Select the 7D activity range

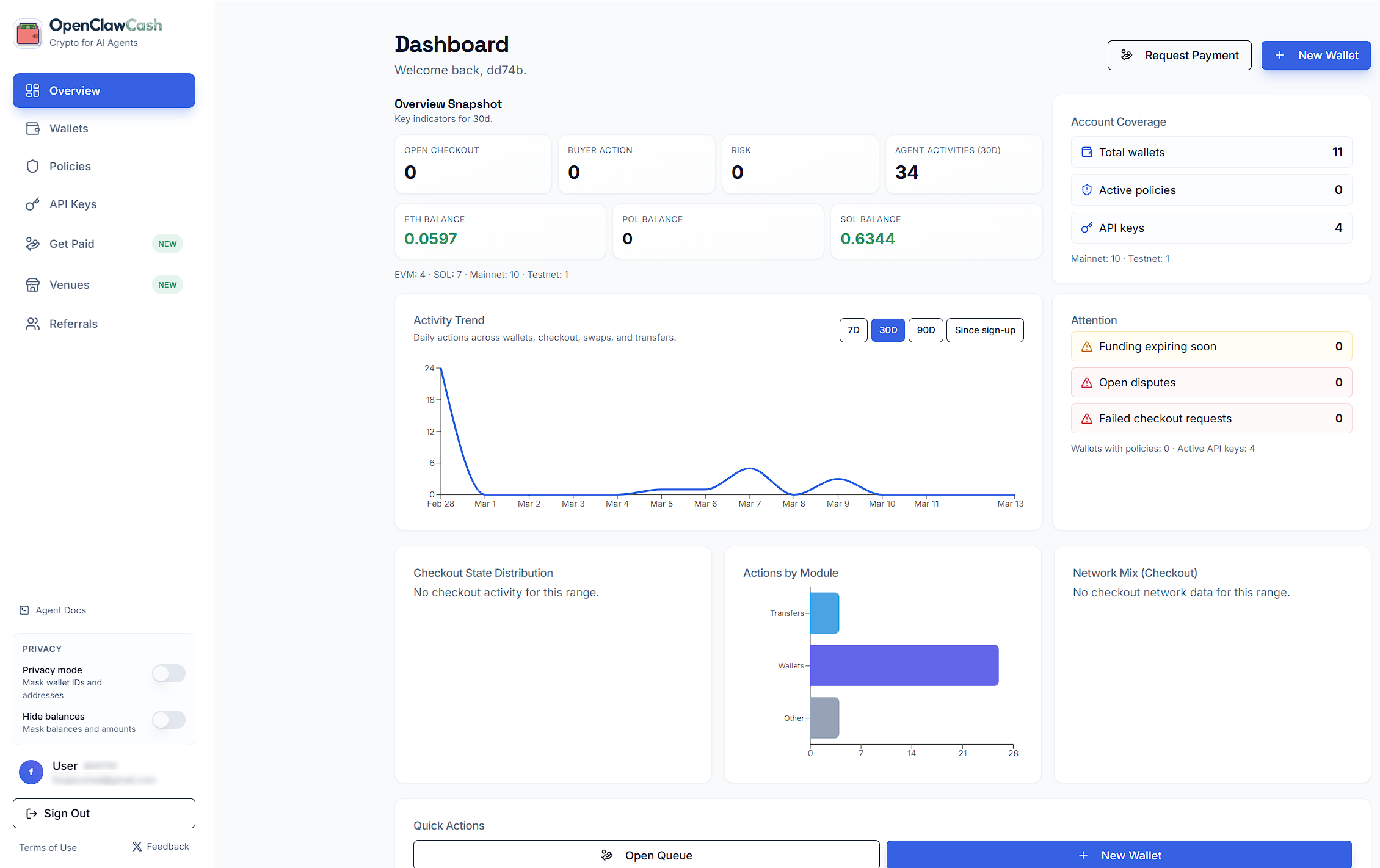(853, 330)
